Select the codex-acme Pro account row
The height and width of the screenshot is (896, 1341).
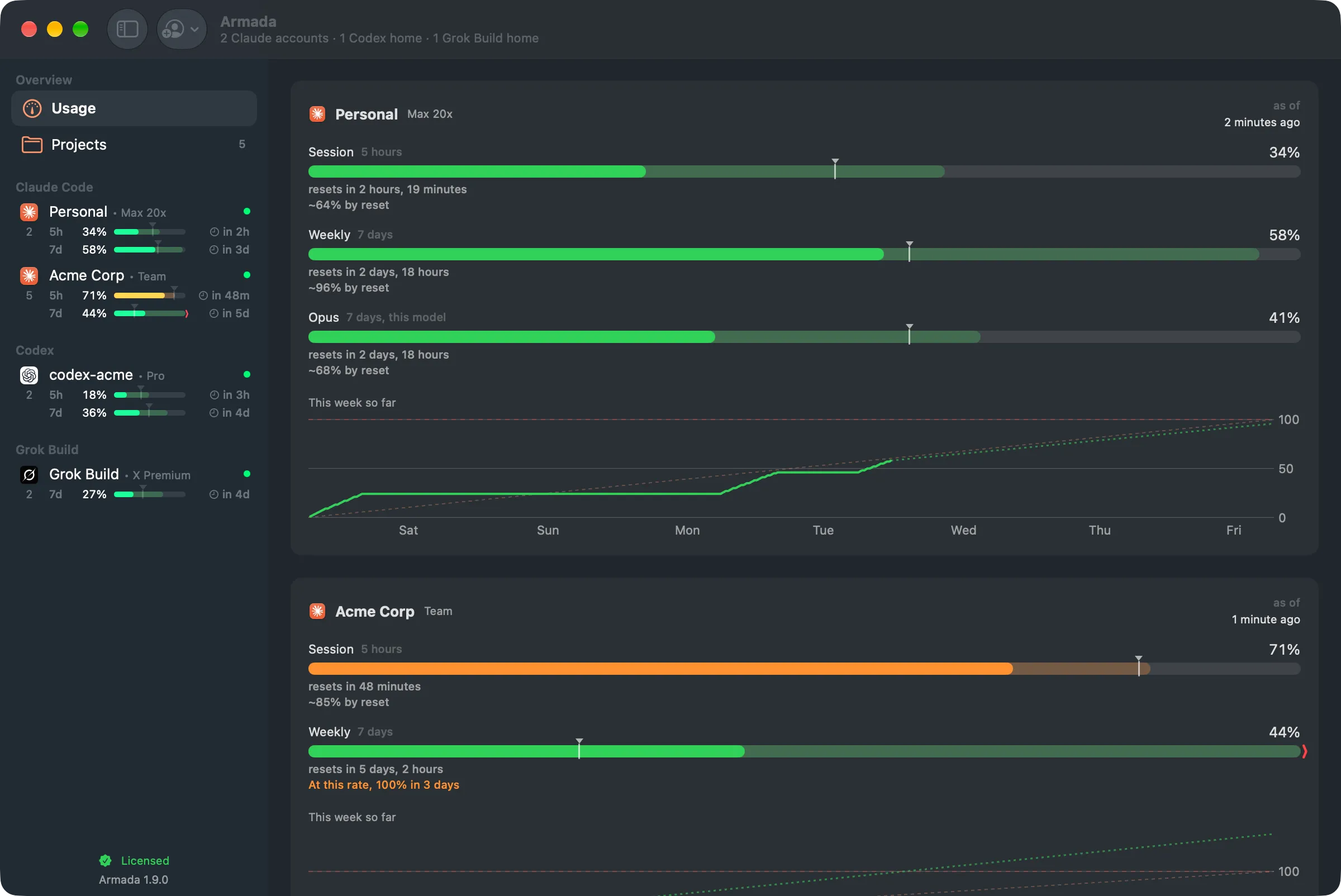point(134,393)
